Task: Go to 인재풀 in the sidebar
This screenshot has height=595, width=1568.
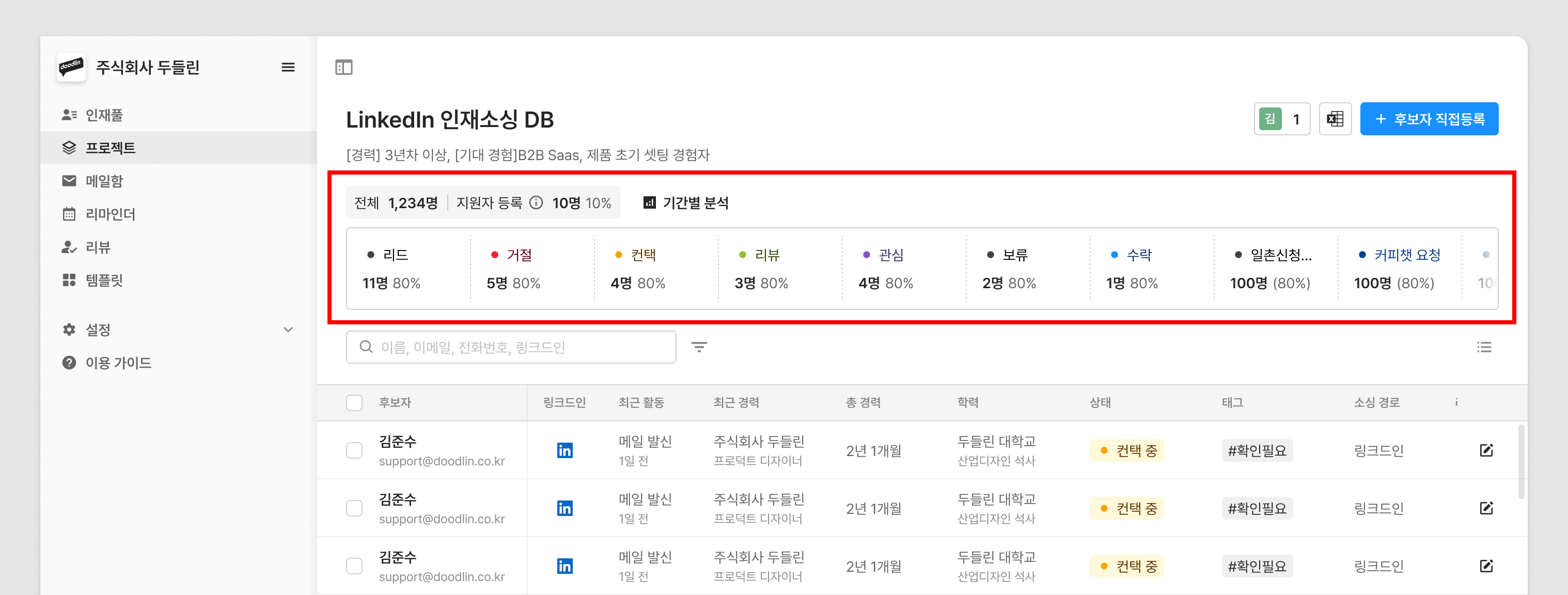Action: tap(178, 115)
